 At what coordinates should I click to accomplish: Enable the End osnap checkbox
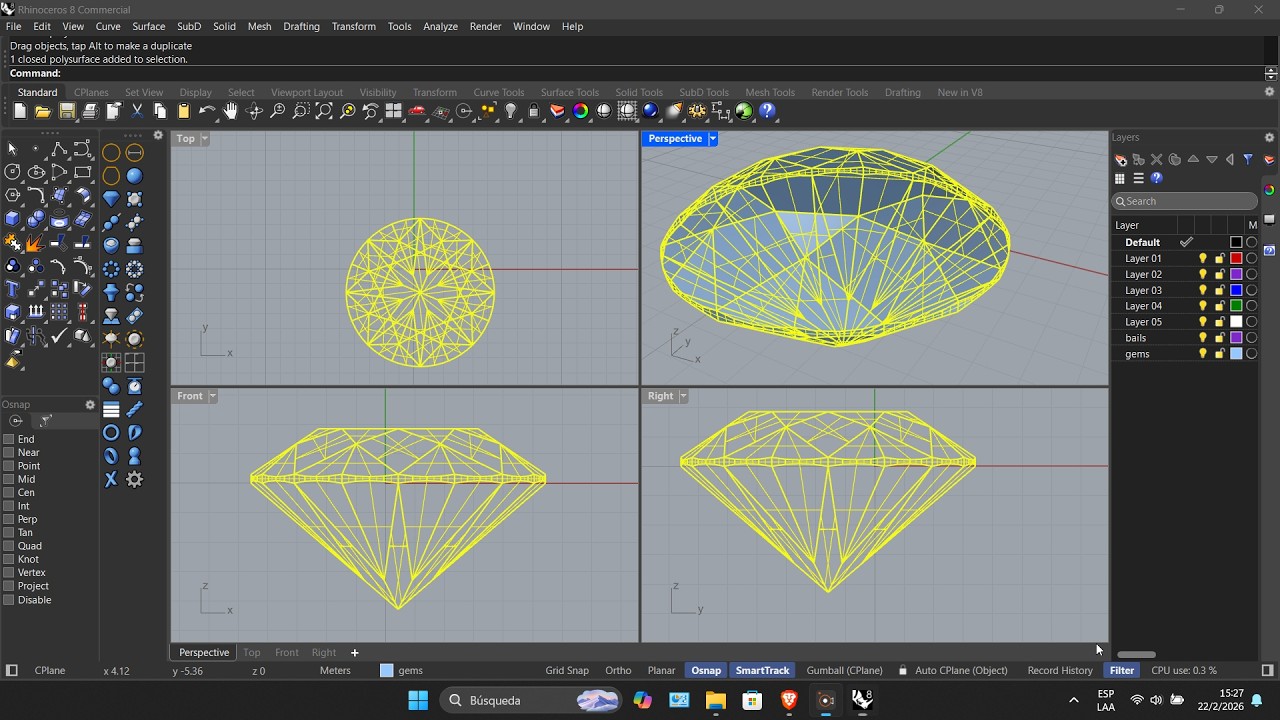[9, 439]
